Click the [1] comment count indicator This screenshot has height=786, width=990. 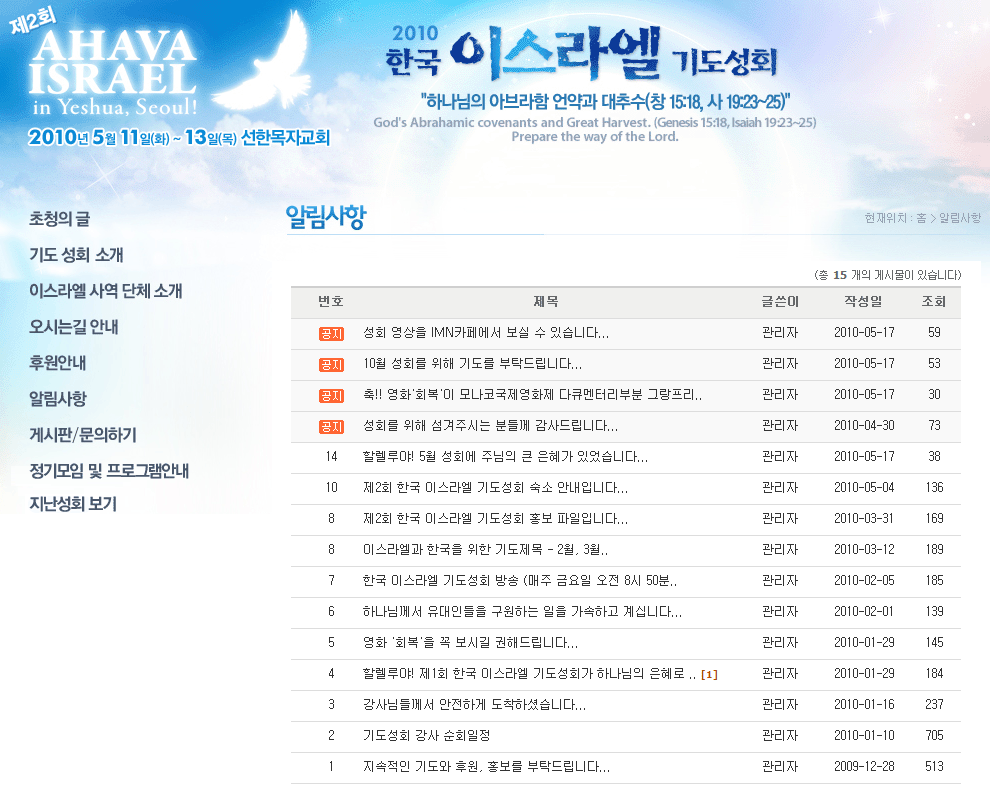(x=709, y=675)
